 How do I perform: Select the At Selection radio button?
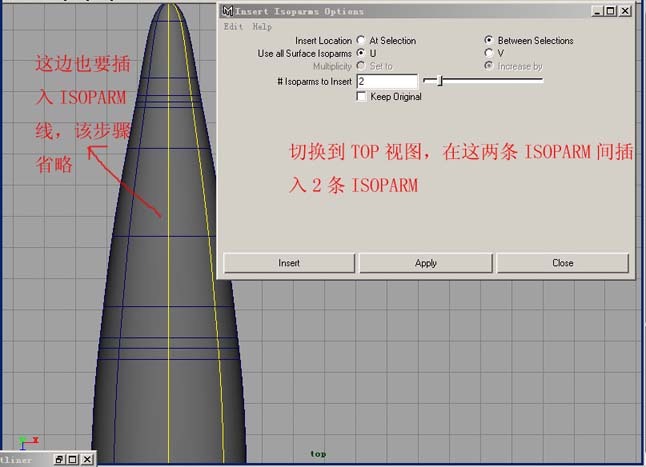tap(361, 40)
